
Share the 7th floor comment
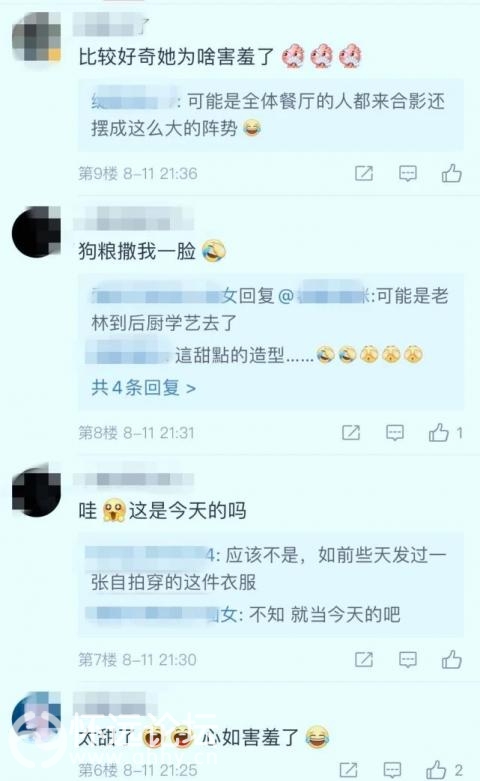[x=364, y=659]
